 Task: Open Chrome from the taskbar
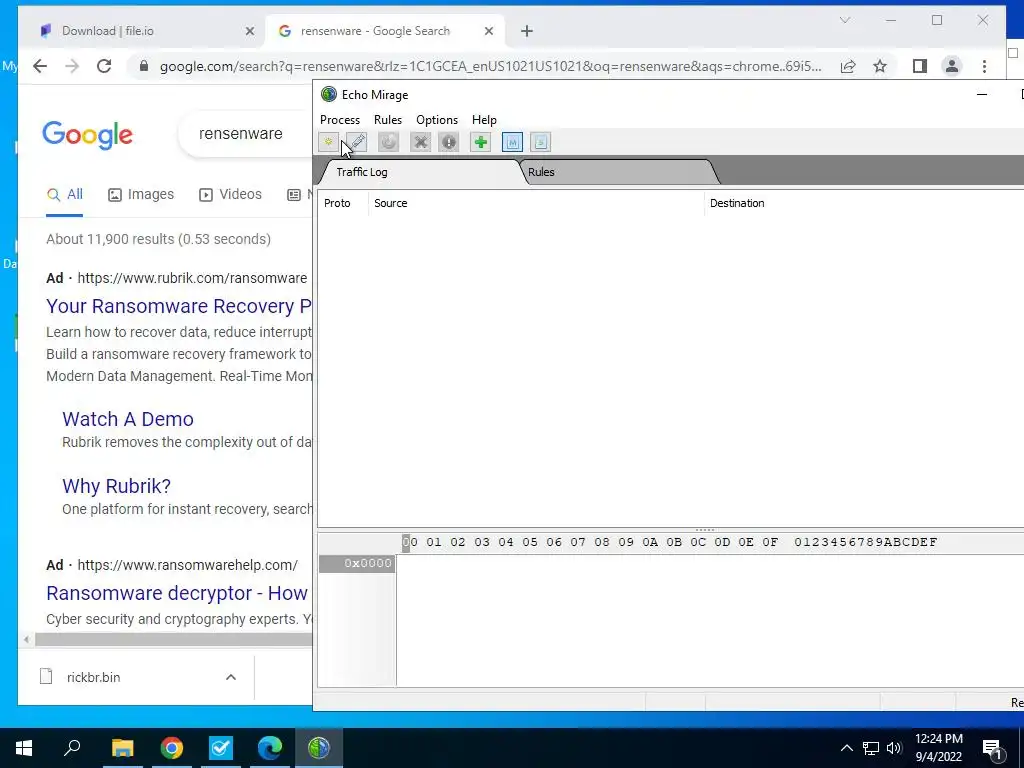point(172,747)
